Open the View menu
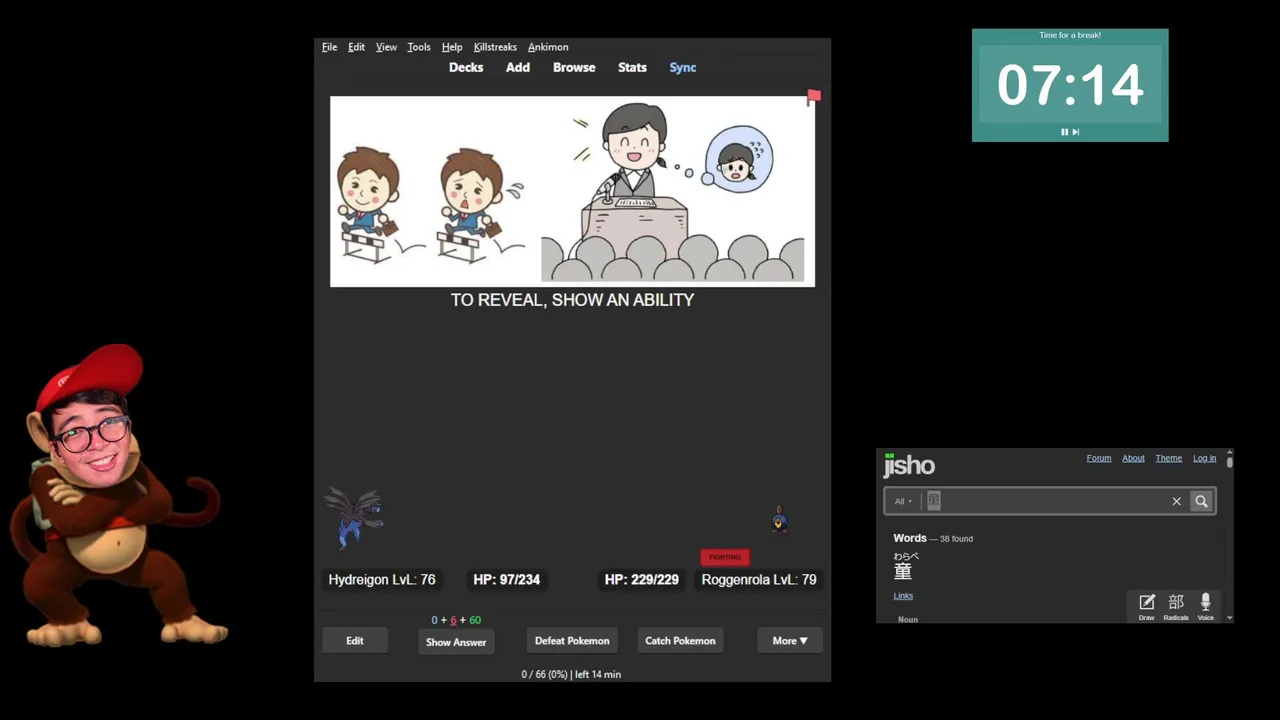The width and height of the screenshot is (1280, 720). click(x=386, y=47)
